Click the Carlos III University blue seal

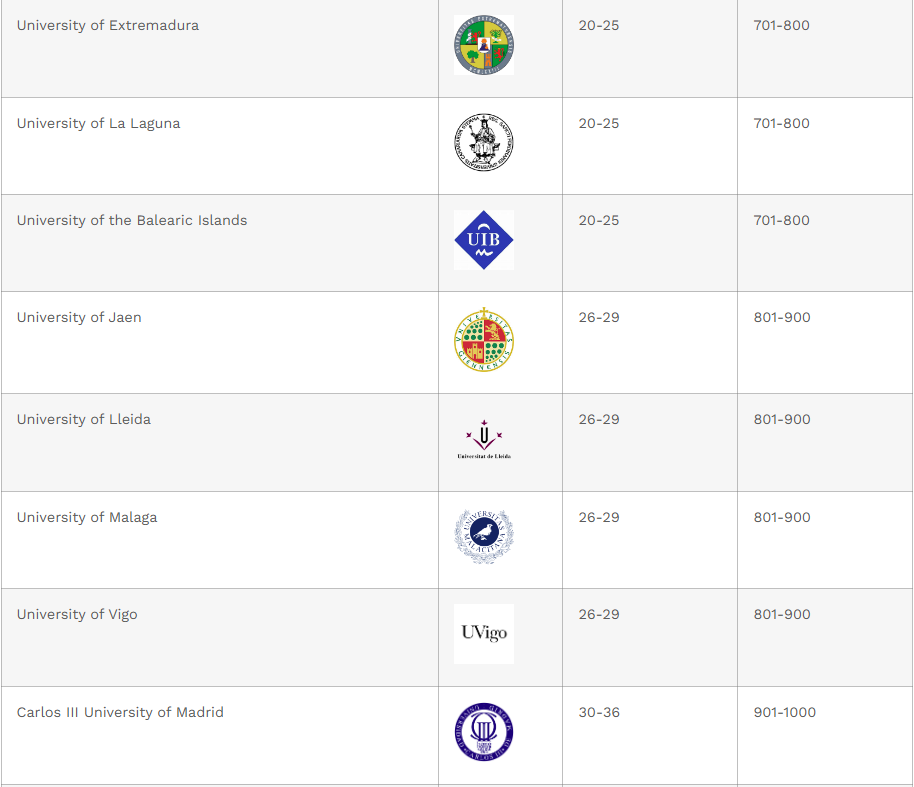click(484, 731)
